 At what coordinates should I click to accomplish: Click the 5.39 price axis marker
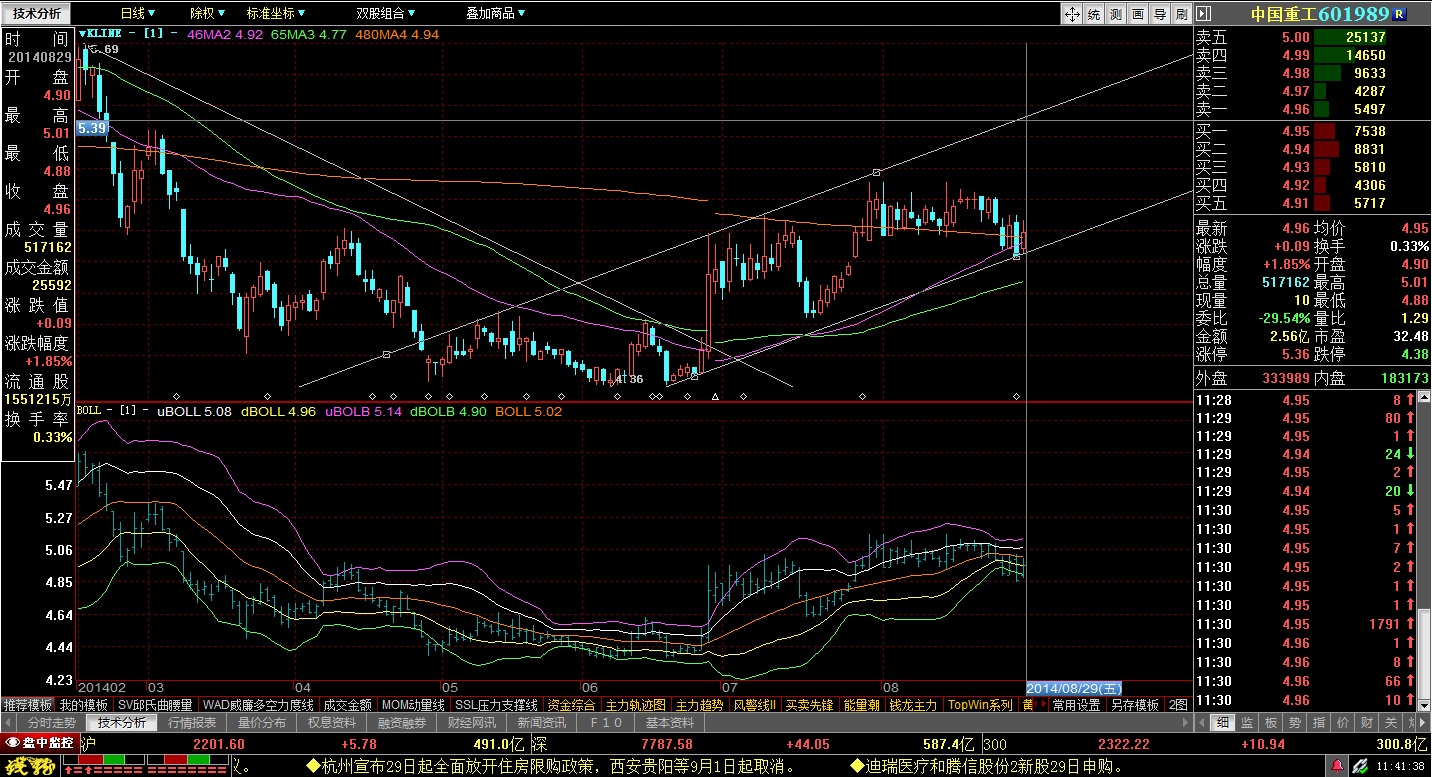tap(91, 128)
